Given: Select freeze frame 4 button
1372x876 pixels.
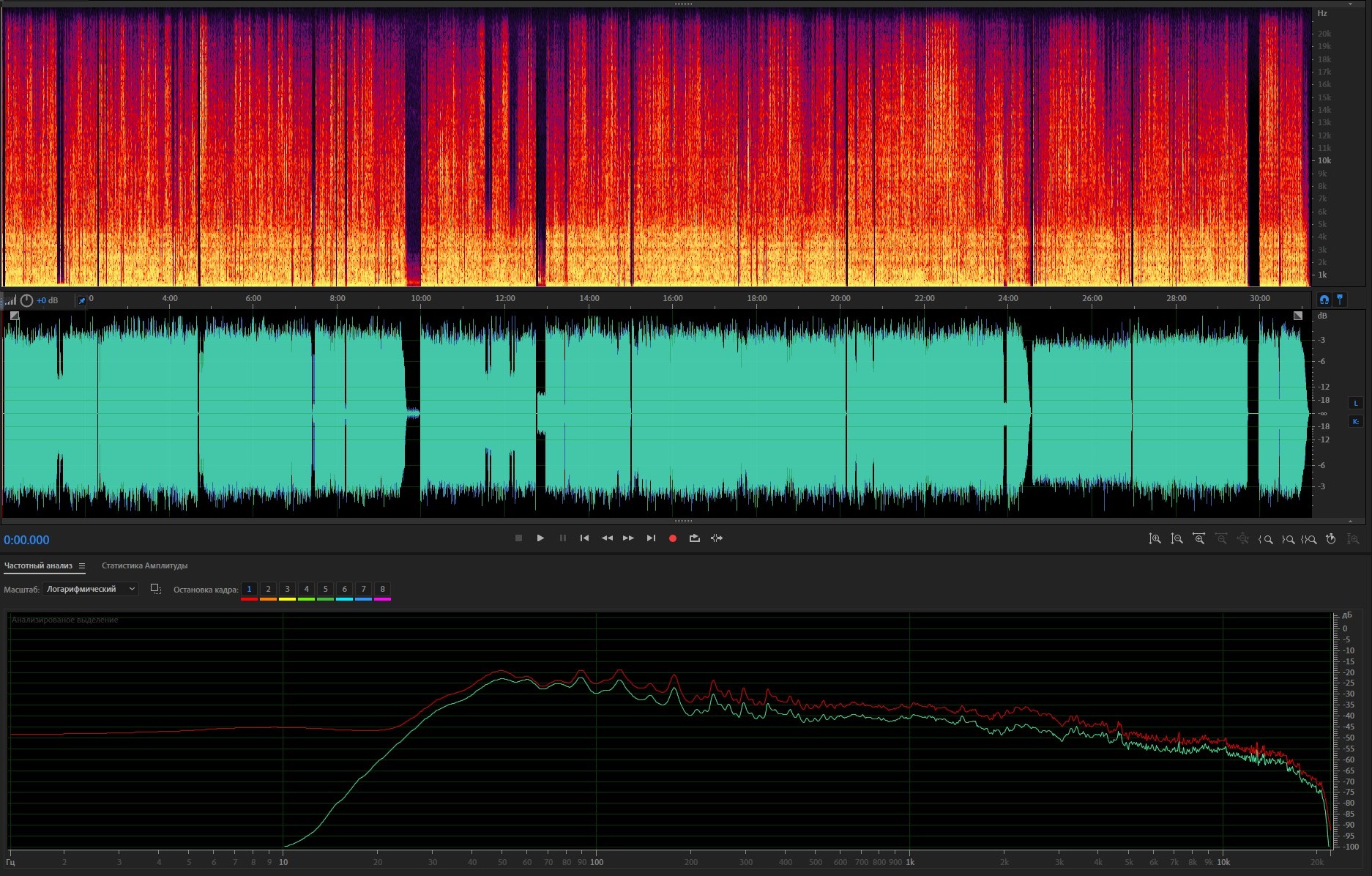Looking at the screenshot, I should [306, 590].
